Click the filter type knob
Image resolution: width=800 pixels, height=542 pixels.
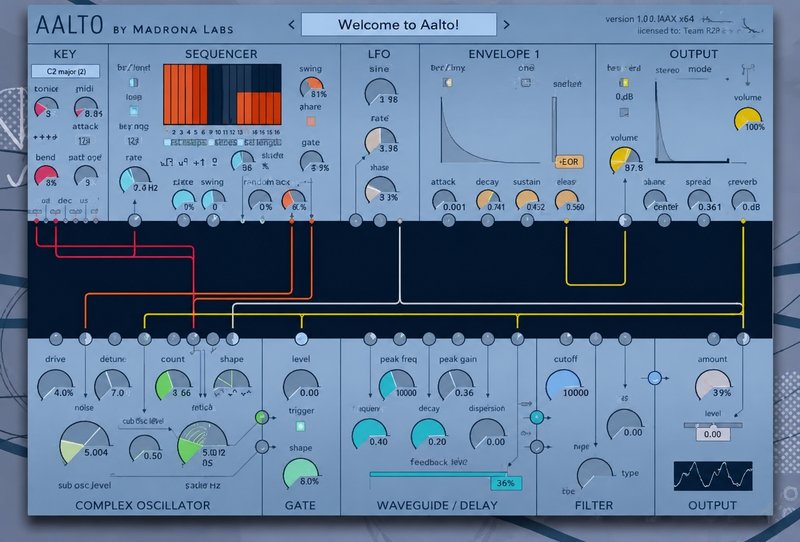(595, 474)
